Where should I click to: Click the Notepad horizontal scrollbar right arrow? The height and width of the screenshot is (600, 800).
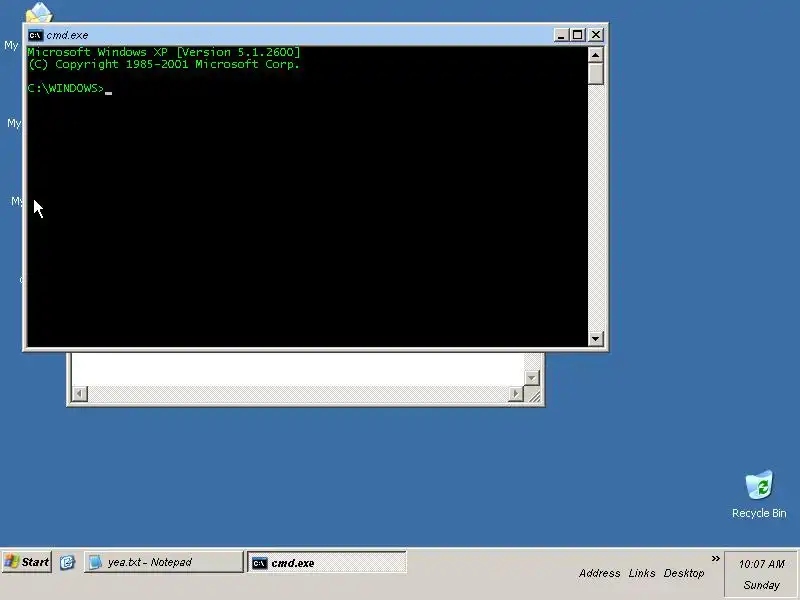coord(515,393)
